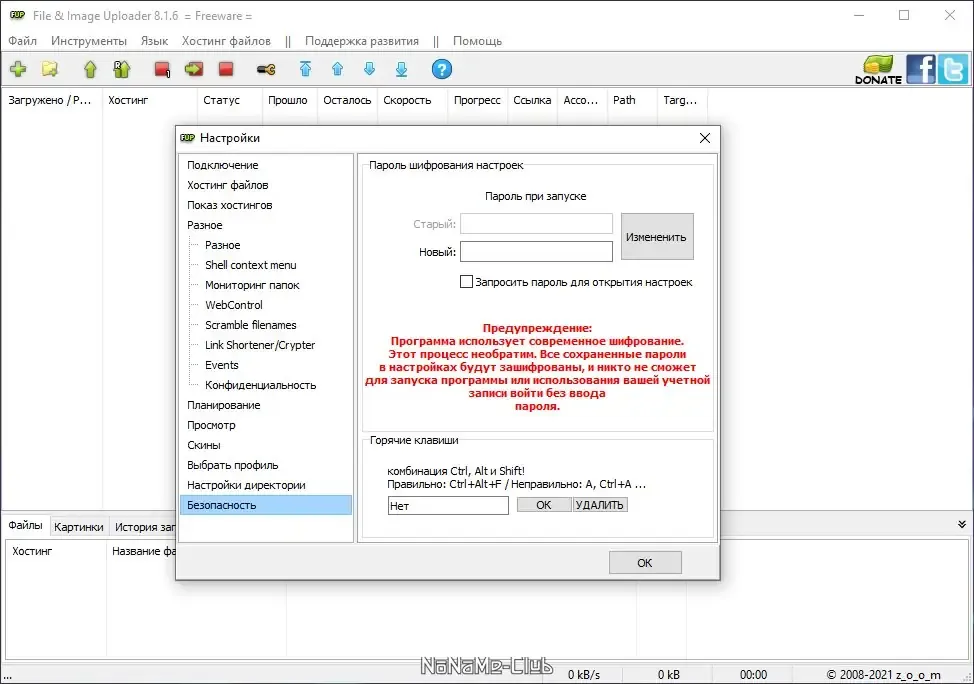Image resolution: width=974 pixels, height=684 pixels.
Task: Select Events settings item
Action: [x=222, y=365]
